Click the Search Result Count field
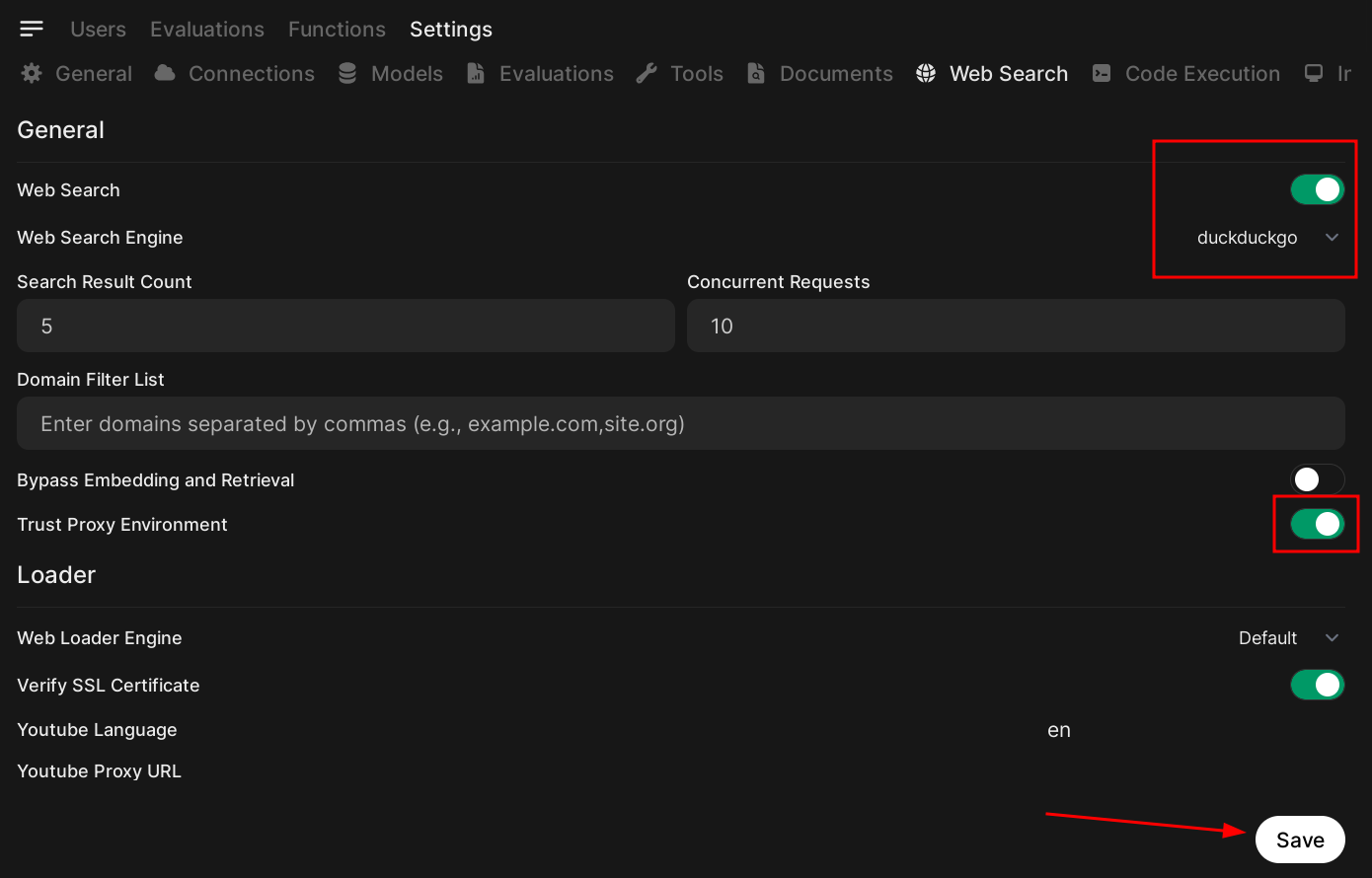The height and width of the screenshot is (878, 1372). point(345,327)
